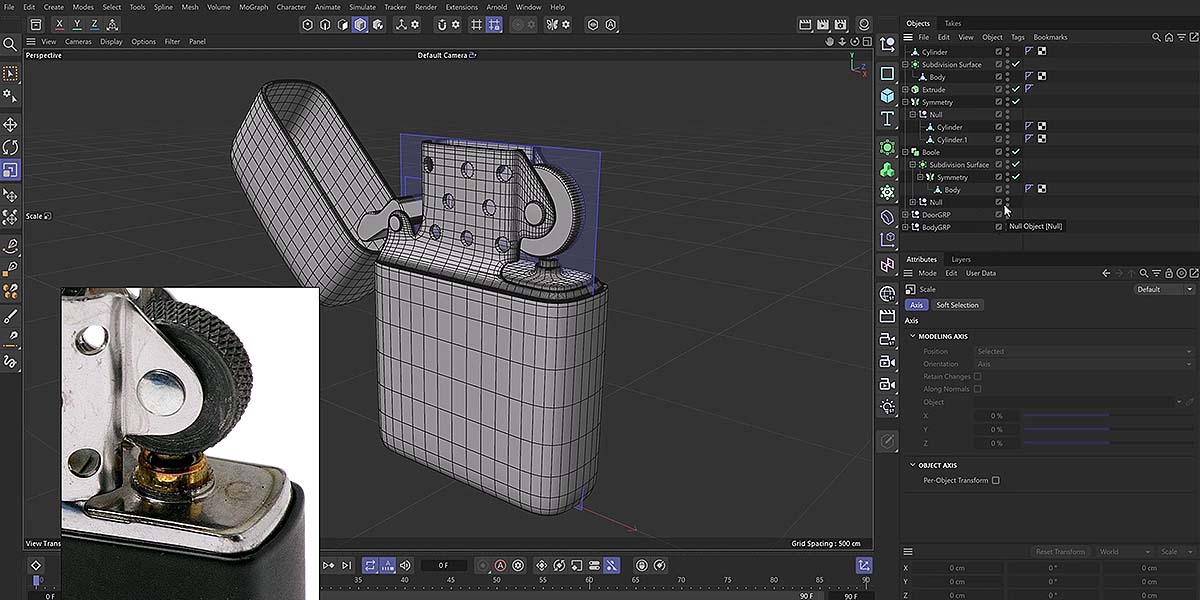Screen dimensions: 1200x600
Task: Toggle the Y axis lock
Action: 77,24
